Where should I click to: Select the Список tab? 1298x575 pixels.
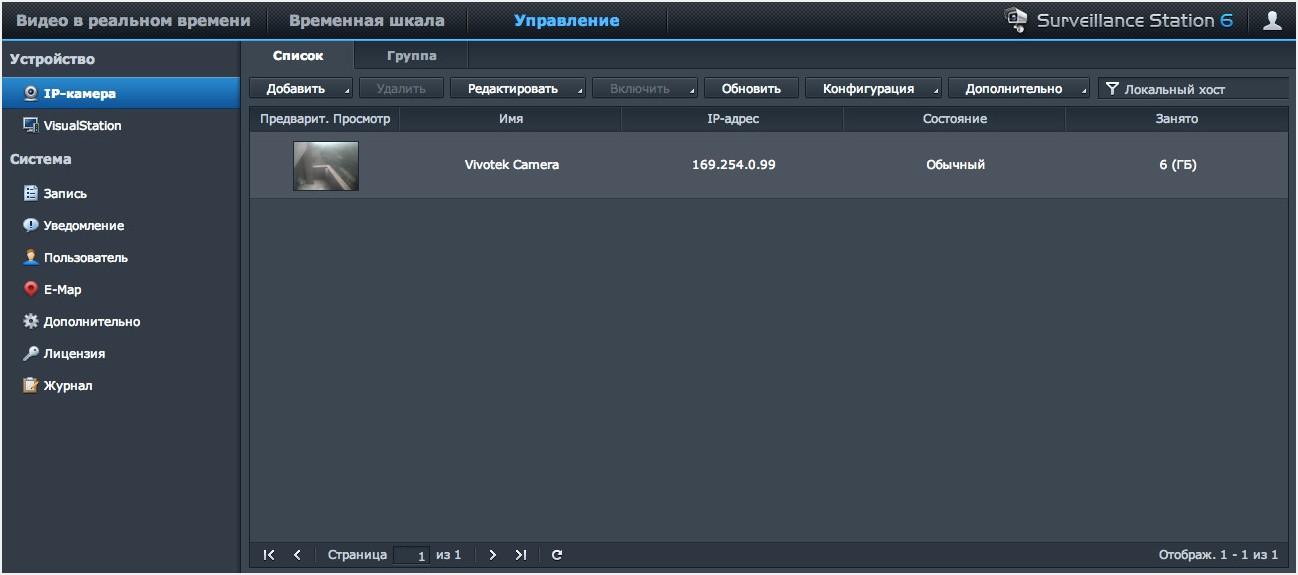pyautogui.click(x=298, y=56)
